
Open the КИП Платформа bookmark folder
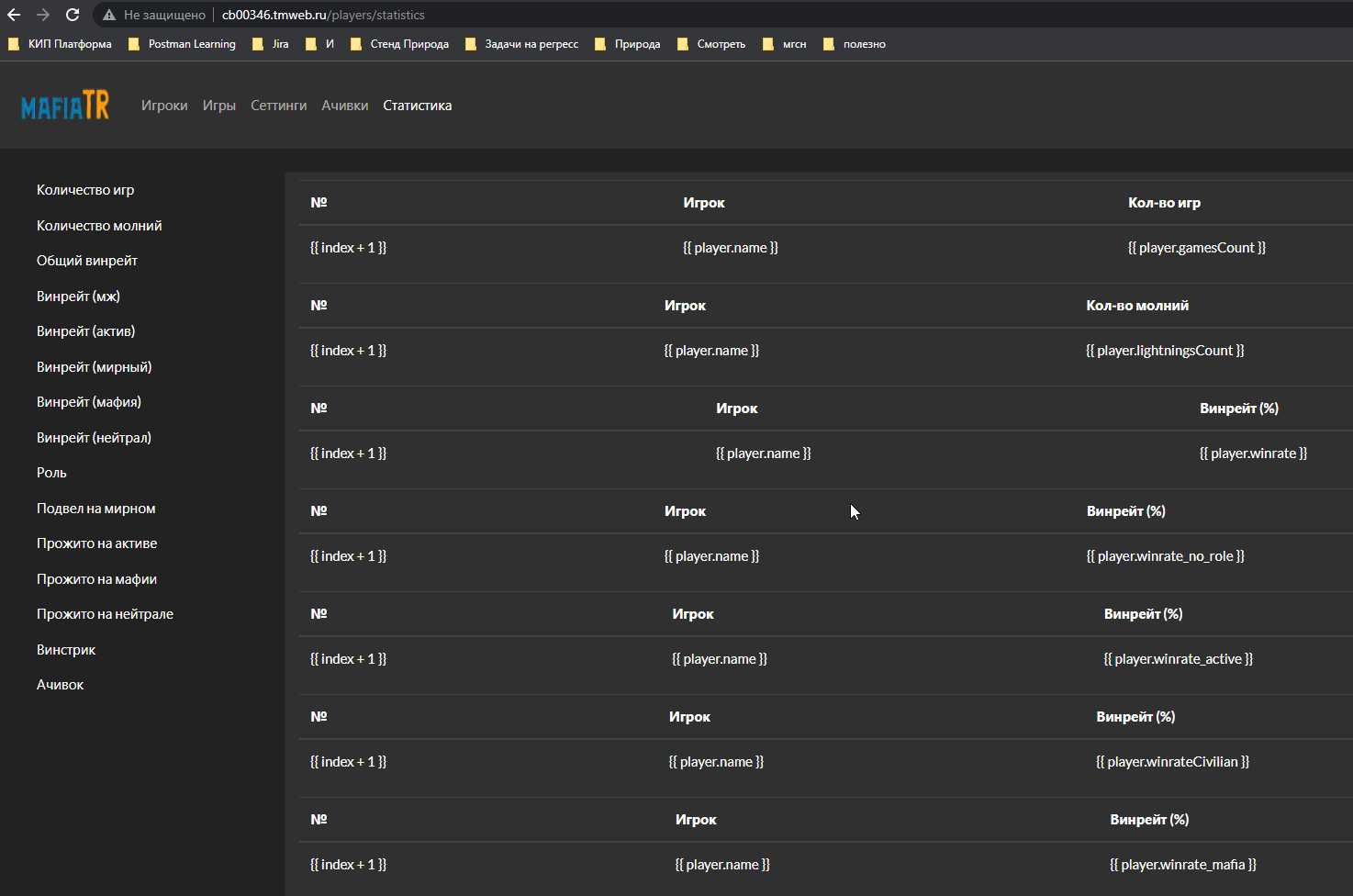pyautogui.click(x=60, y=44)
